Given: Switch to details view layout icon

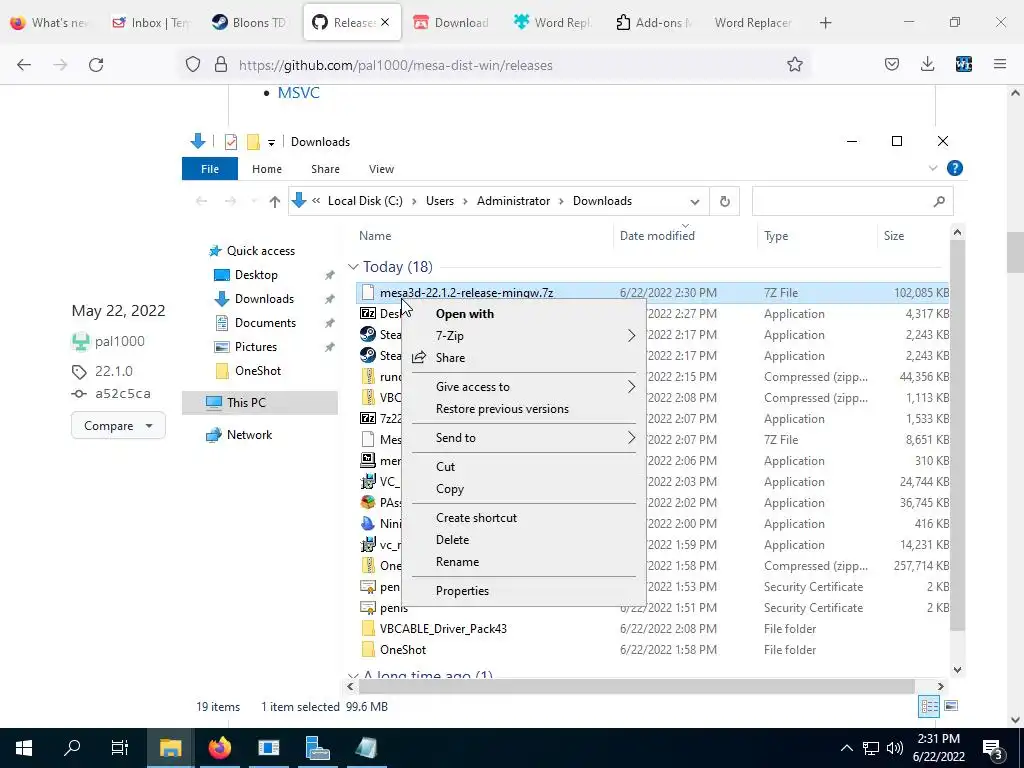Looking at the screenshot, I should [x=929, y=706].
